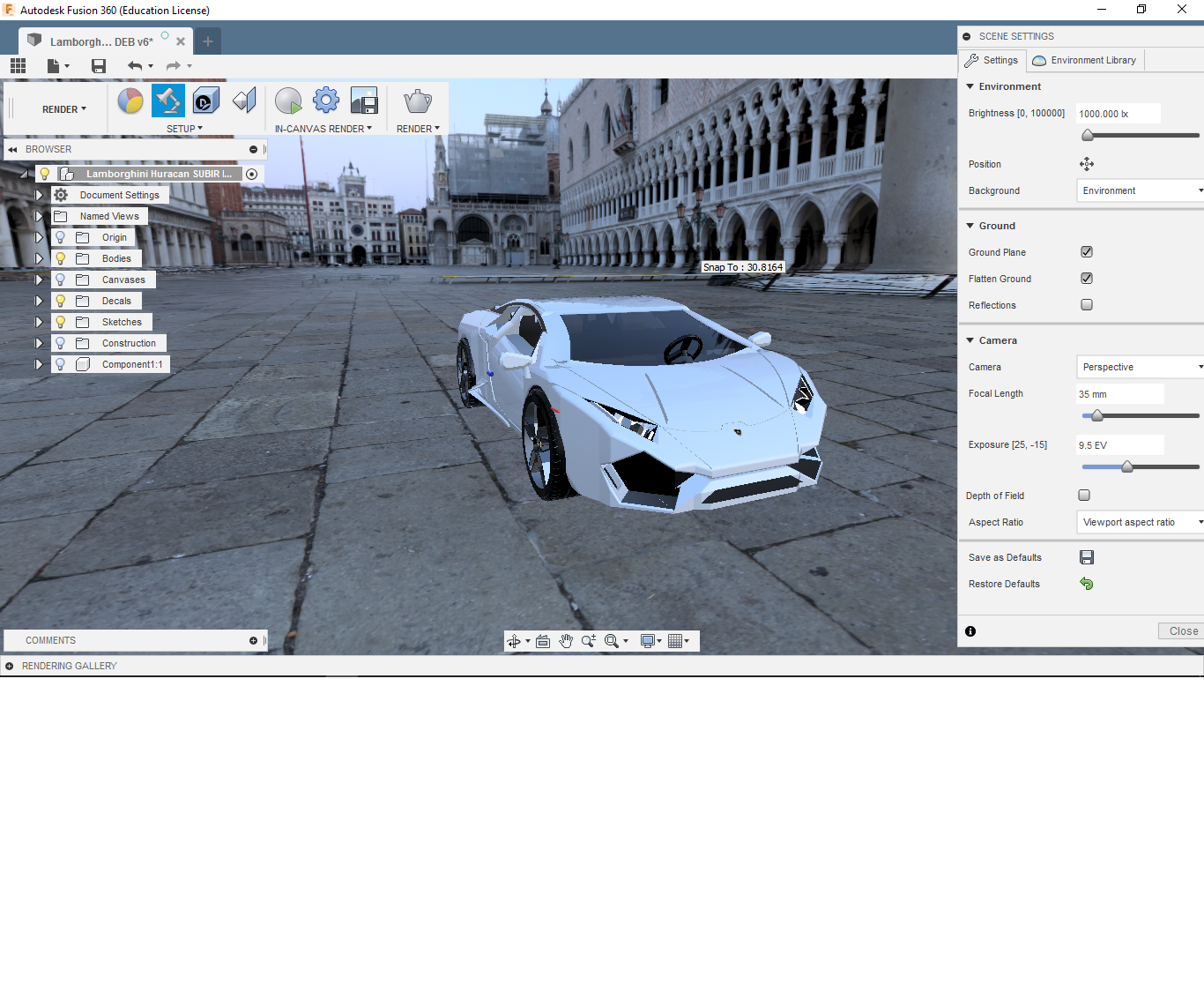Activate the Pan tool in navigation bar
The height and width of the screenshot is (992, 1204).
pos(567,641)
